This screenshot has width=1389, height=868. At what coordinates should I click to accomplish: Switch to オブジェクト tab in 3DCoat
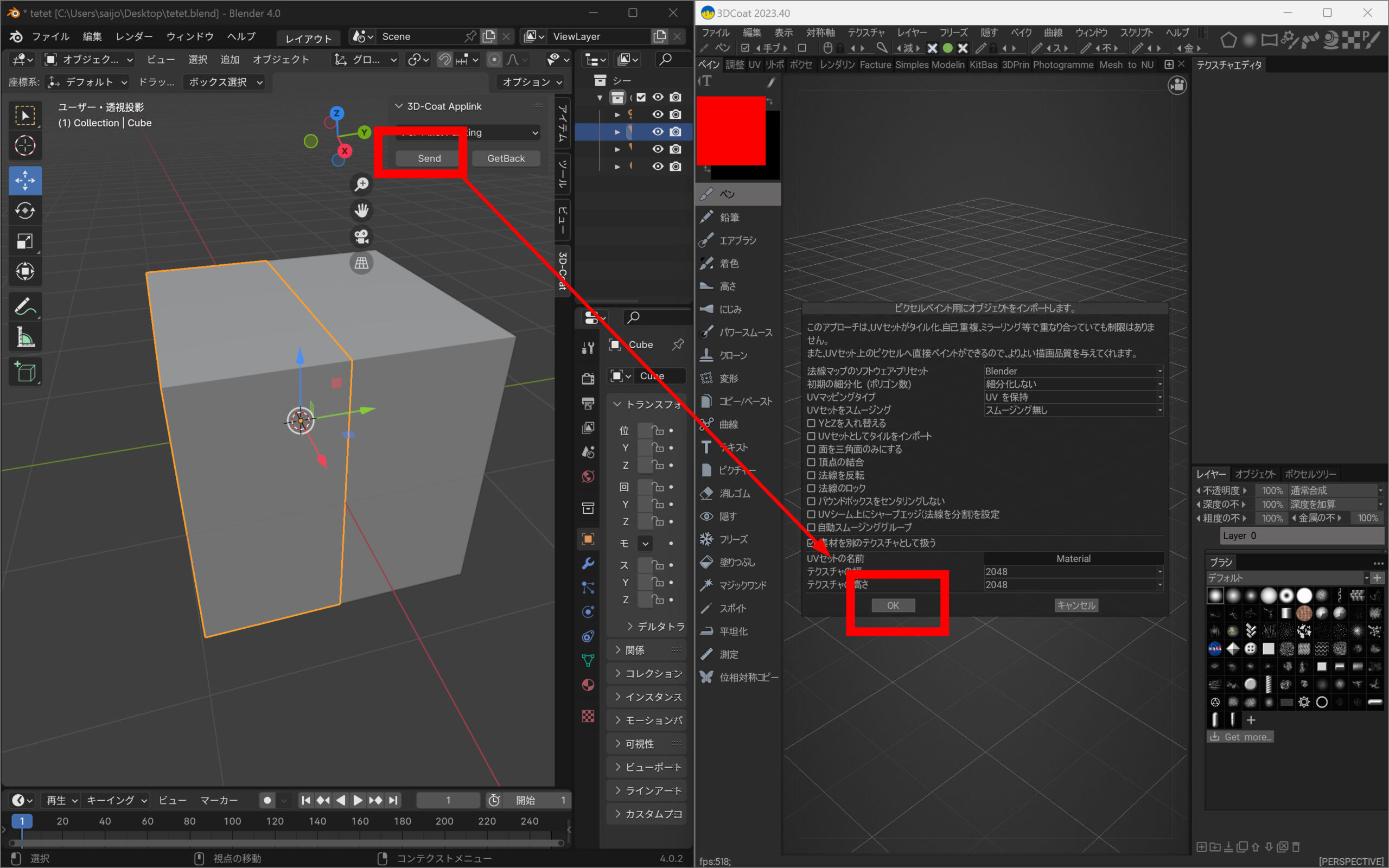pyautogui.click(x=1254, y=474)
